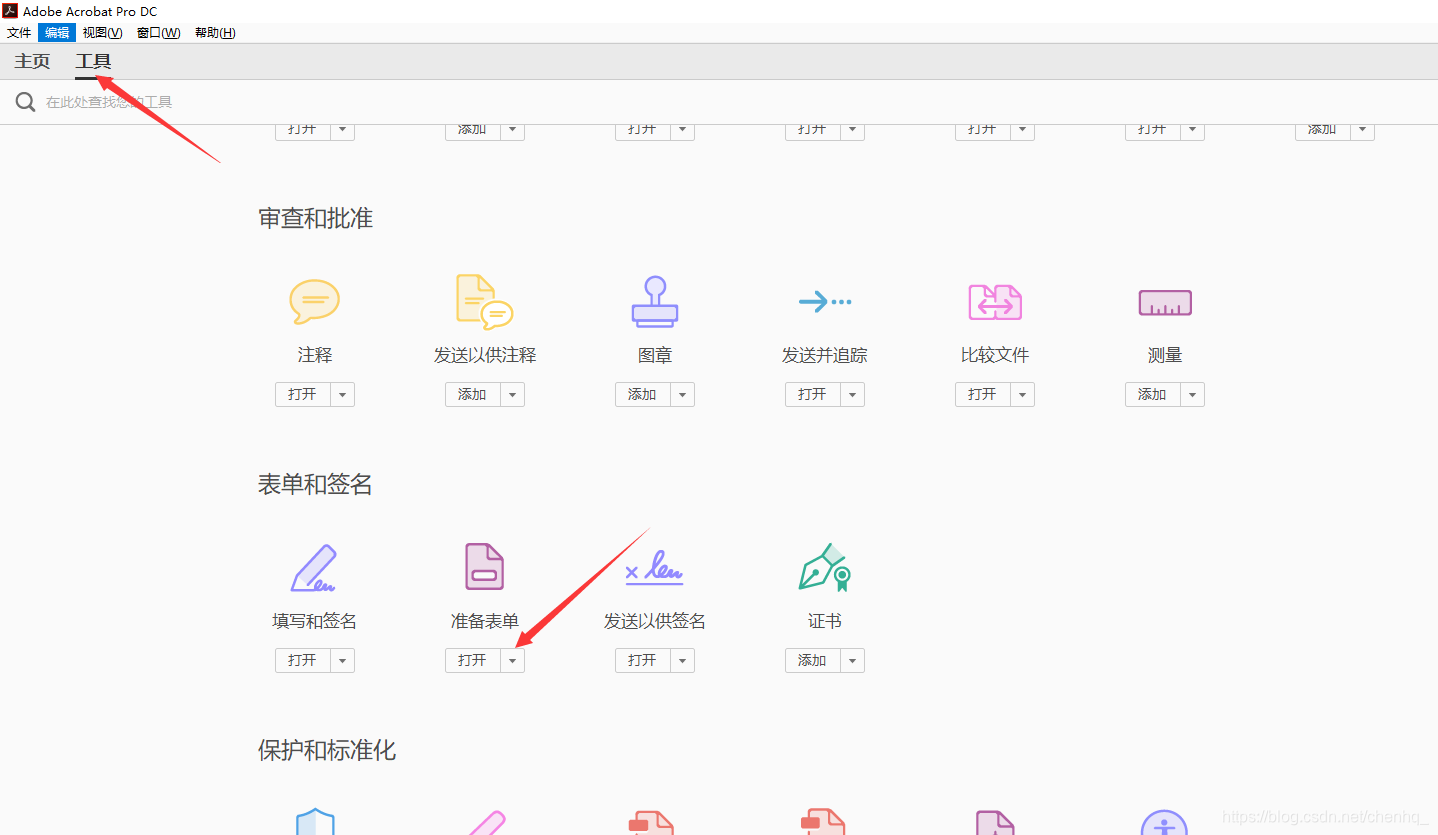Click the 发送以供注释 label text
Viewport: 1438px width, 835px height.
point(485,355)
